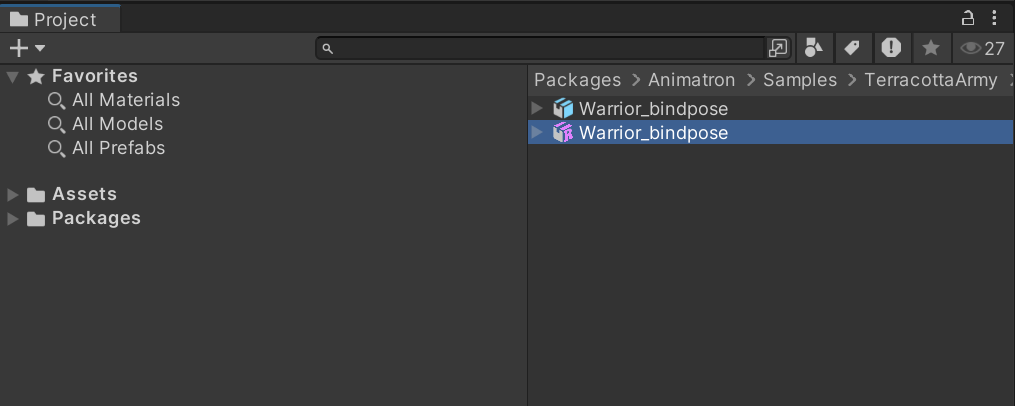Open search in Unity Search window icon
Screen dimensions: 1015x406
[777, 48]
